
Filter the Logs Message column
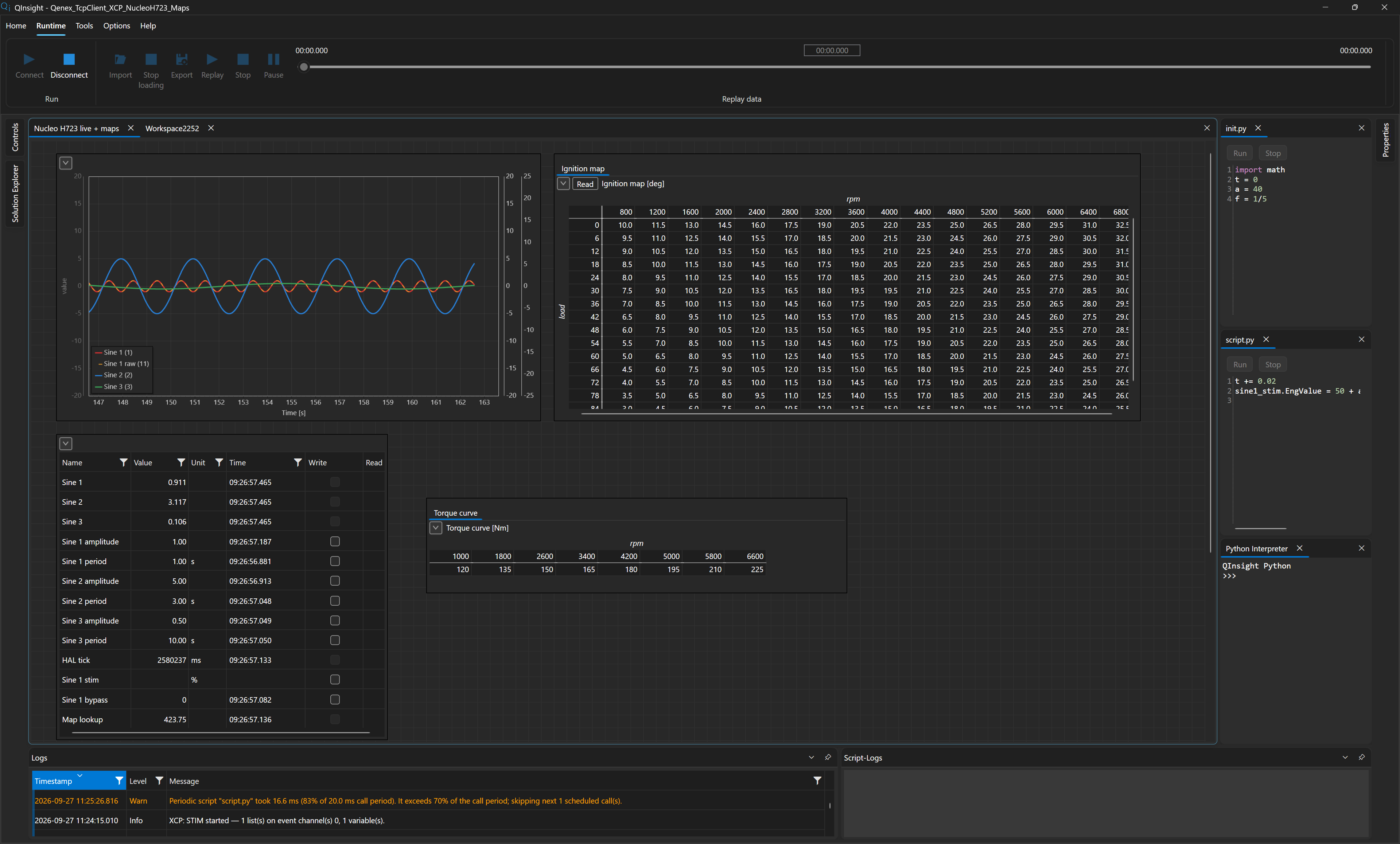coord(817,780)
